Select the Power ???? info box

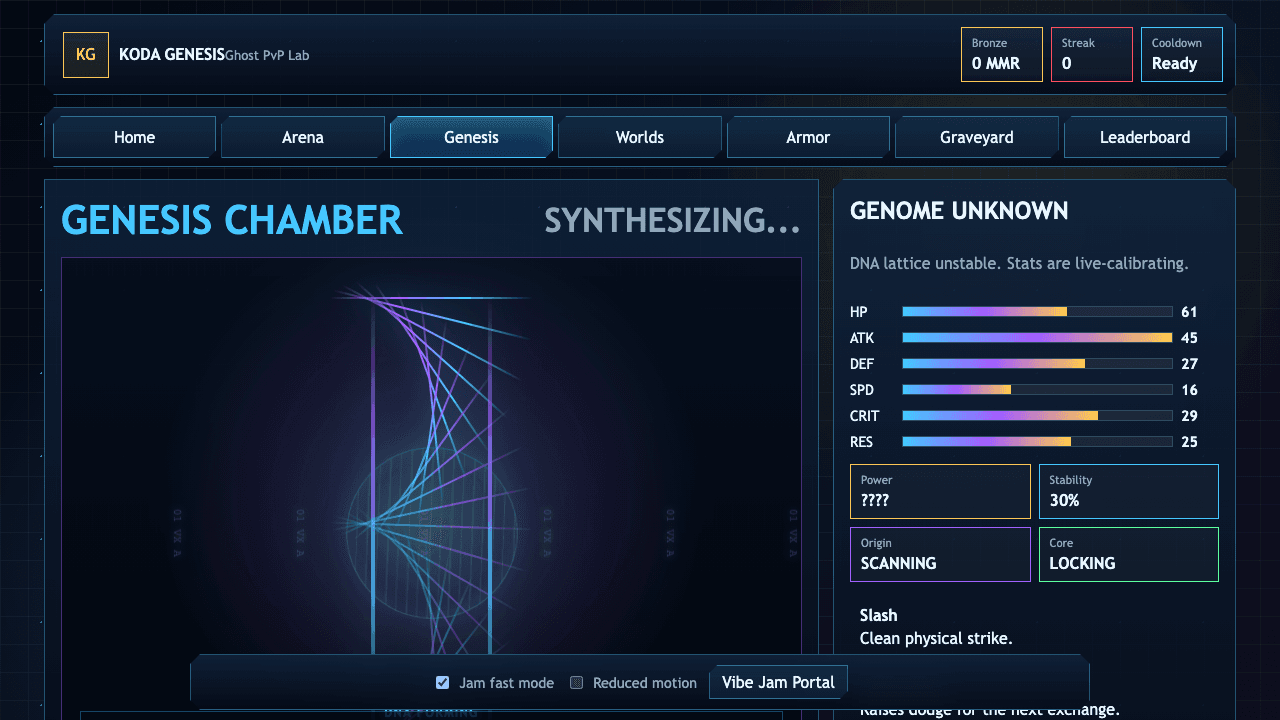[x=940, y=491]
